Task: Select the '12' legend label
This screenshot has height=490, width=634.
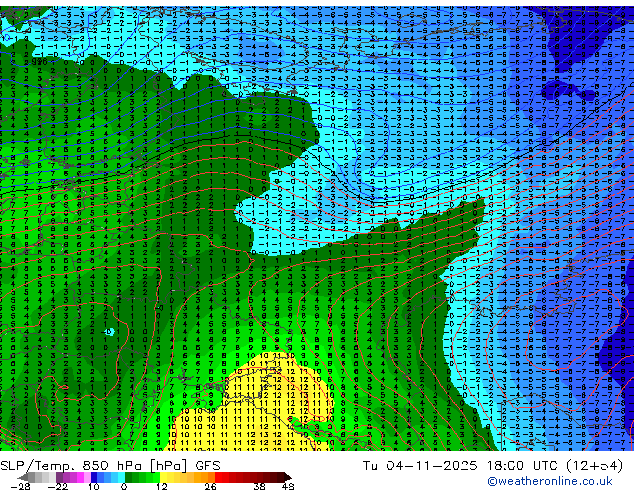Action: (162, 486)
